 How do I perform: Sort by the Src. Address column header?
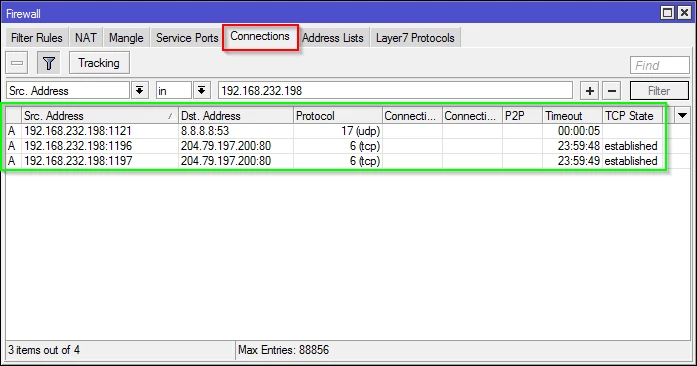[x=100, y=116]
